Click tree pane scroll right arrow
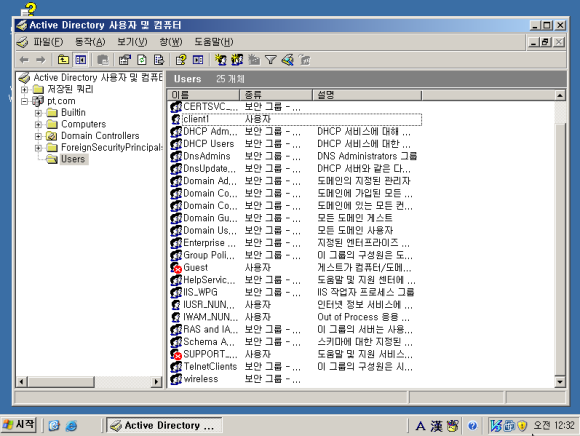The height and width of the screenshot is (436, 580). pyautogui.click(x=156, y=382)
